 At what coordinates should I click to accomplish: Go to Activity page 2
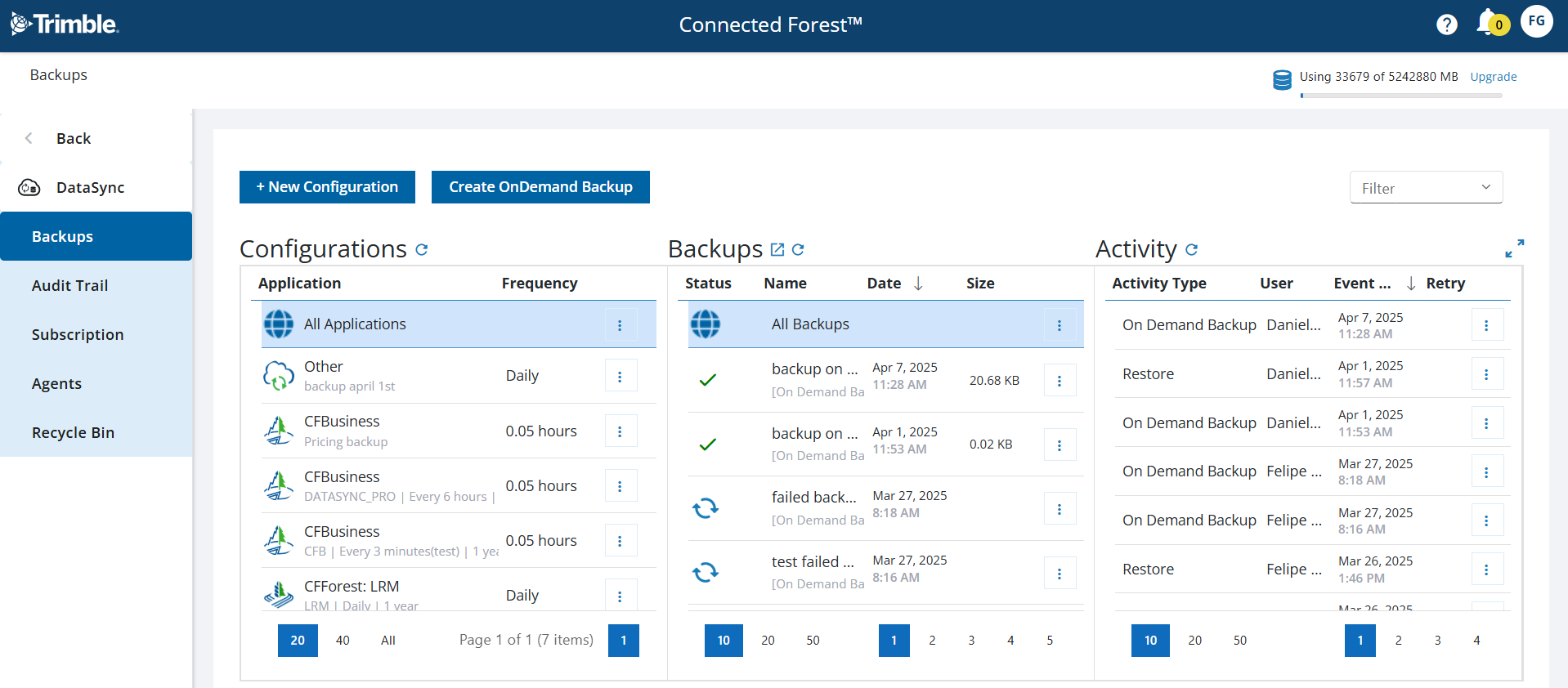1398,641
